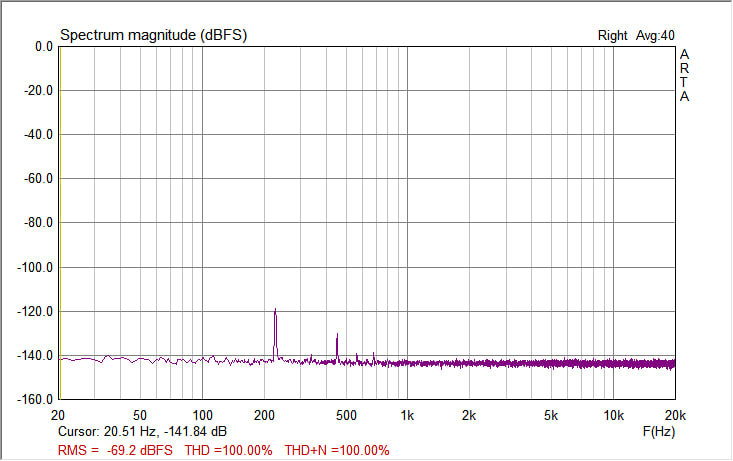Click the 'Avg:40' averaging label

point(655,36)
